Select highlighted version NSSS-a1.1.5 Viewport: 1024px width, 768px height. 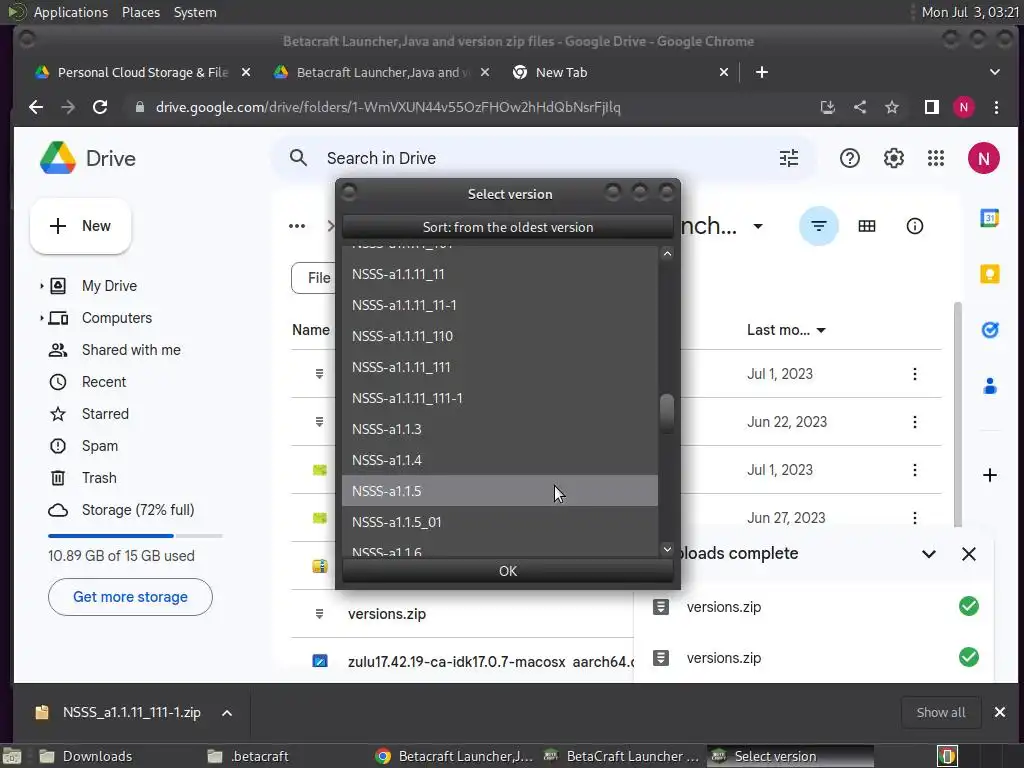pos(500,491)
